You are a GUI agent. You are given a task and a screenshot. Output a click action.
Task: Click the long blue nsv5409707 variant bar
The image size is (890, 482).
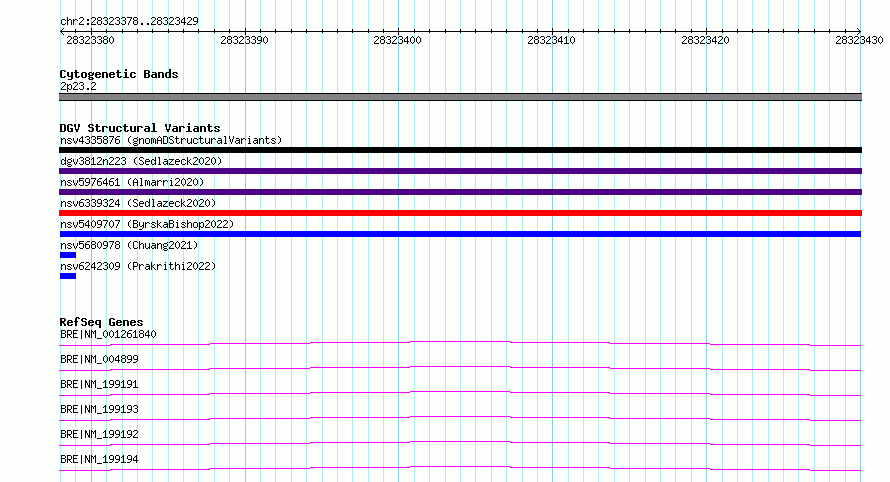(x=460, y=234)
